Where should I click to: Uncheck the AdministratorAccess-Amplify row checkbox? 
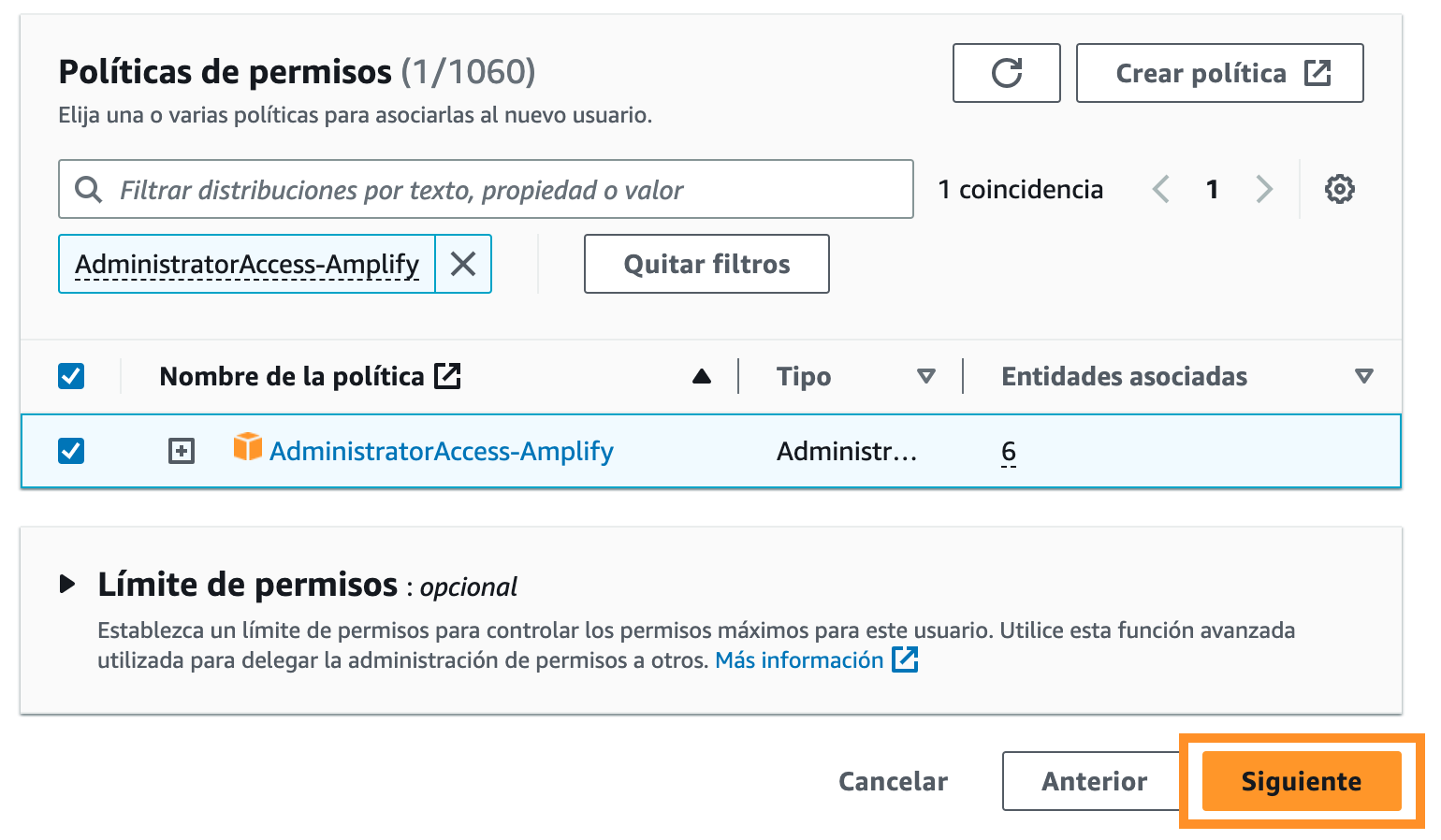click(71, 451)
